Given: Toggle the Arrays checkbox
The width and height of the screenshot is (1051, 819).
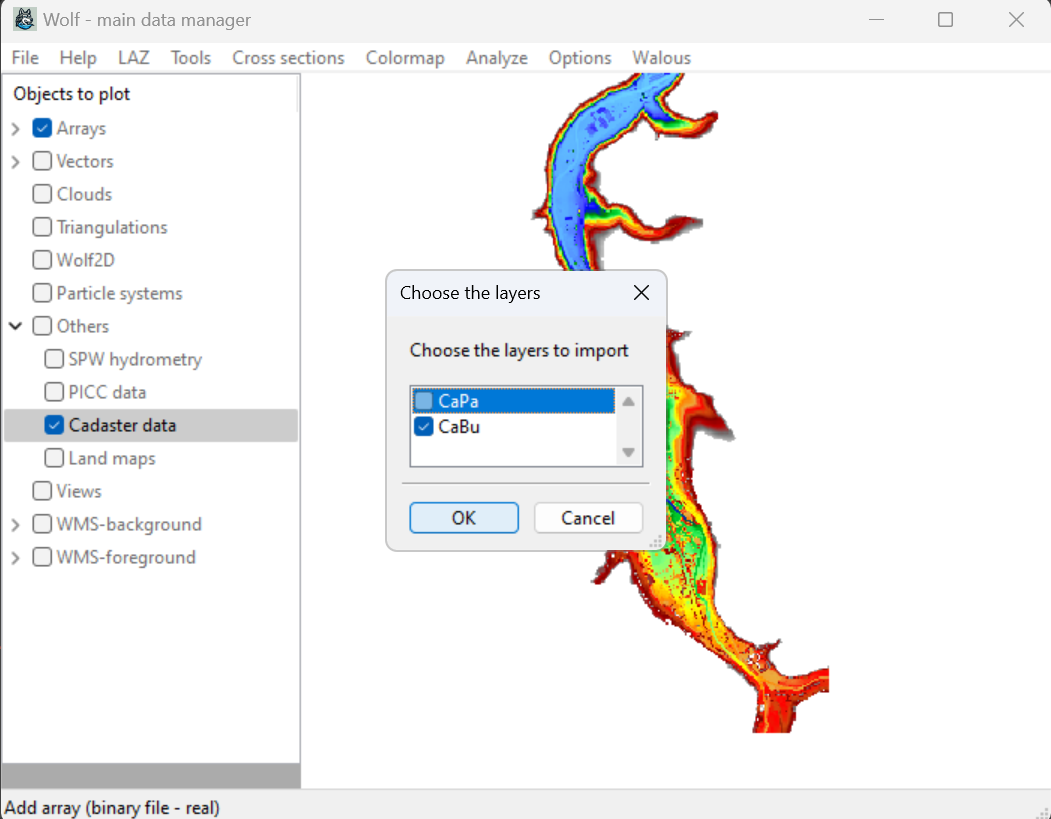Looking at the screenshot, I should pyautogui.click(x=42, y=128).
